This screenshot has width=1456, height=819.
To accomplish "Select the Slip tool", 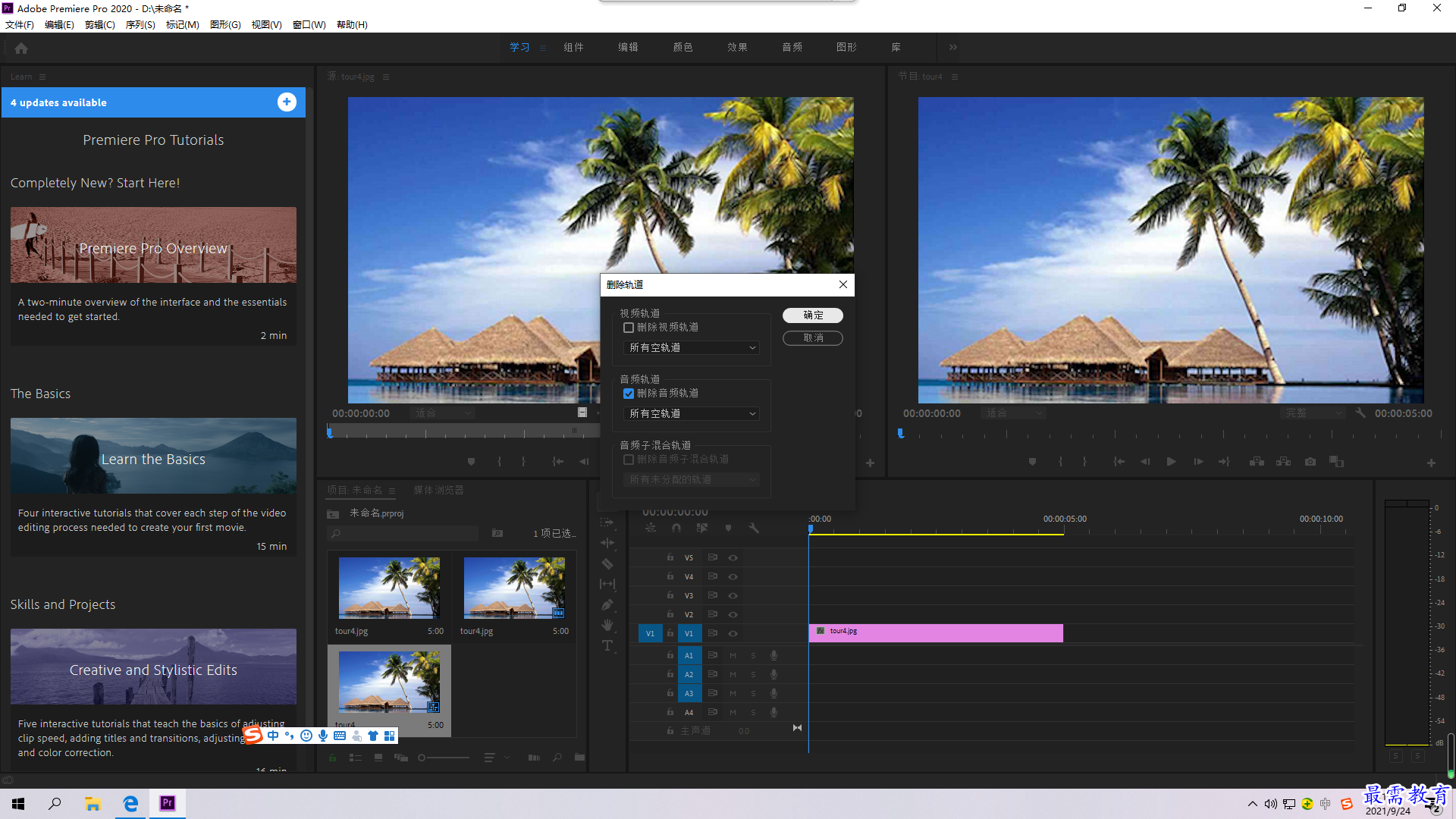I will (x=607, y=584).
